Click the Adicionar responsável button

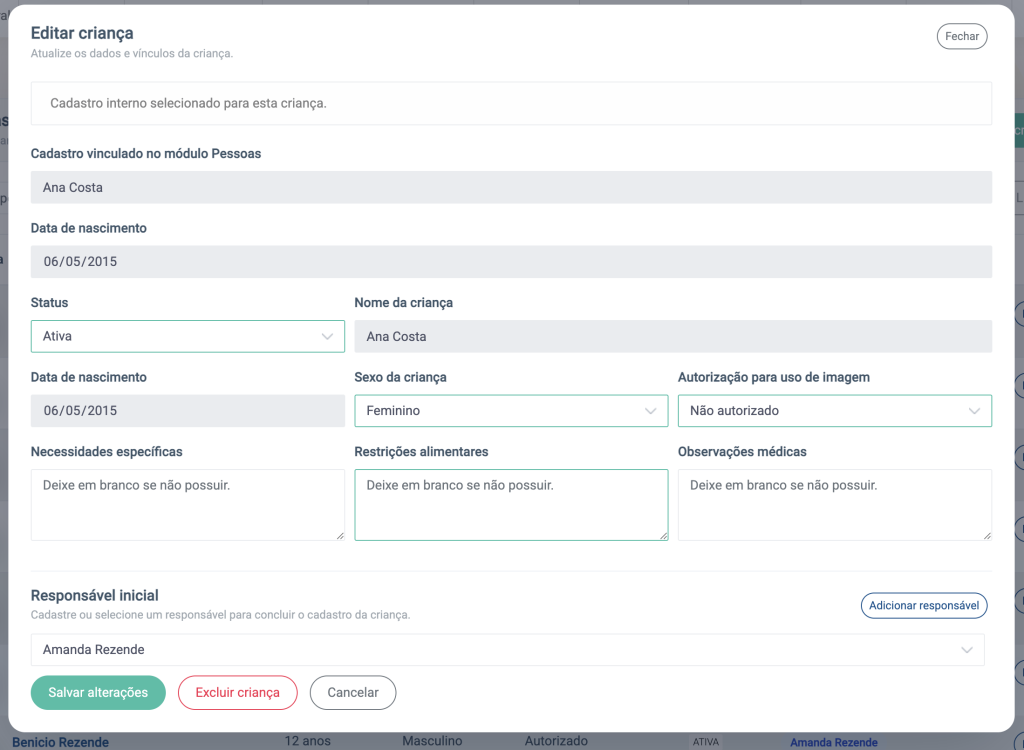coord(923,606)
